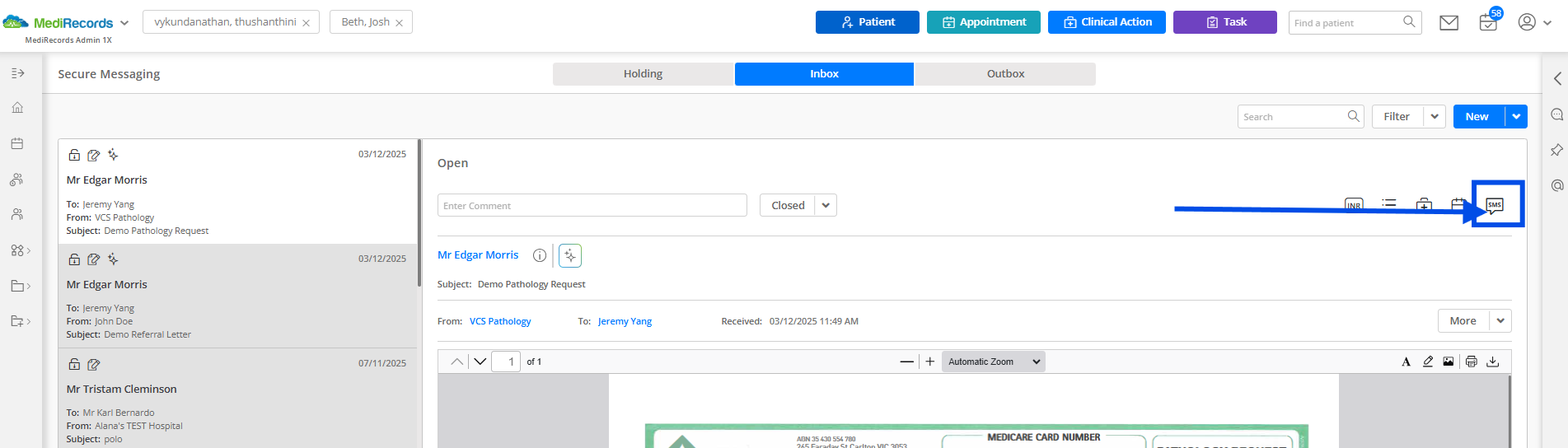Screen dimensions: 1568x448
Task: Open the VCS Pathology sender link
Action: click(x=500, y=321)
